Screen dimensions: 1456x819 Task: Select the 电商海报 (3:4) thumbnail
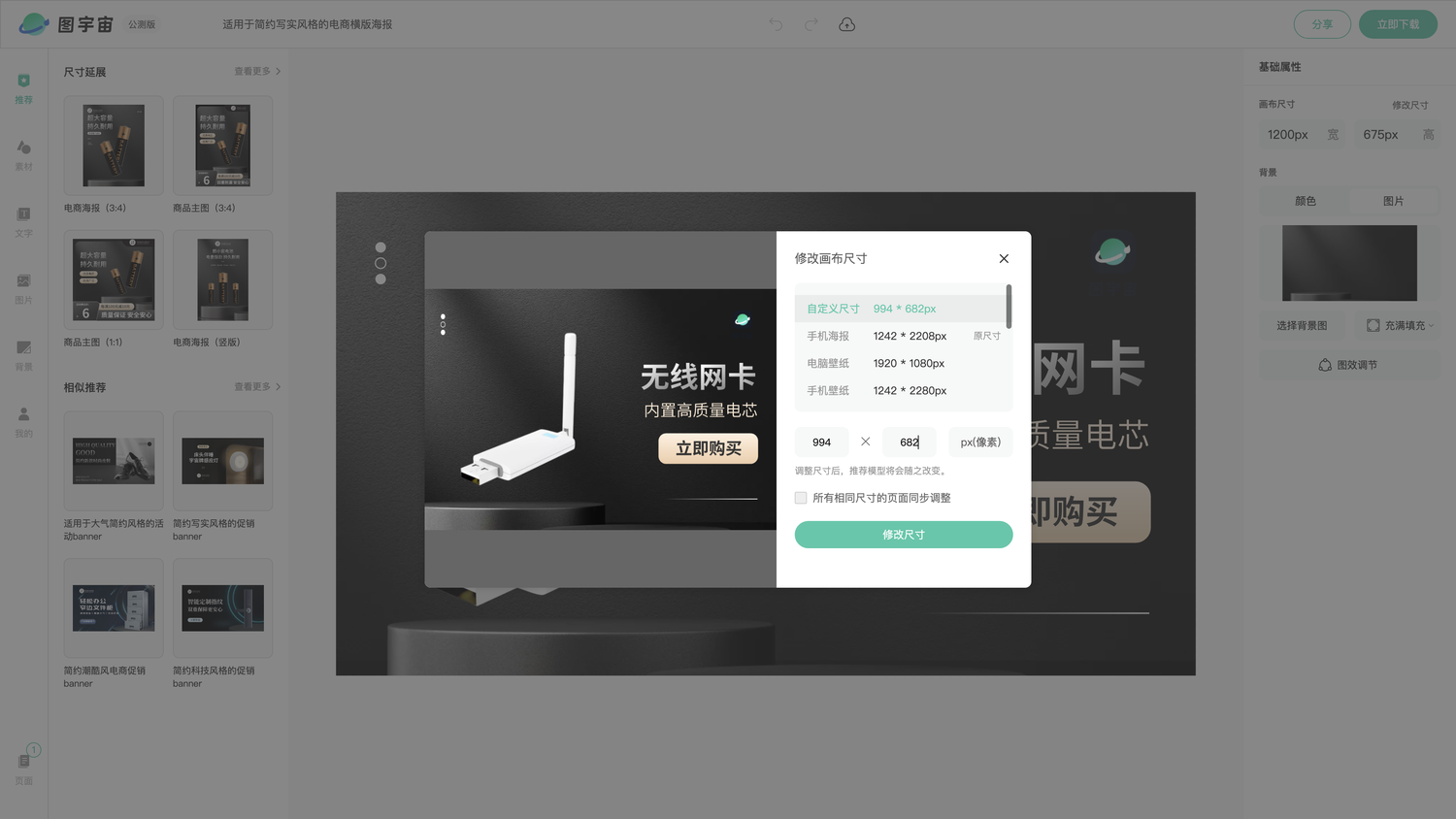tap(114, 146)
